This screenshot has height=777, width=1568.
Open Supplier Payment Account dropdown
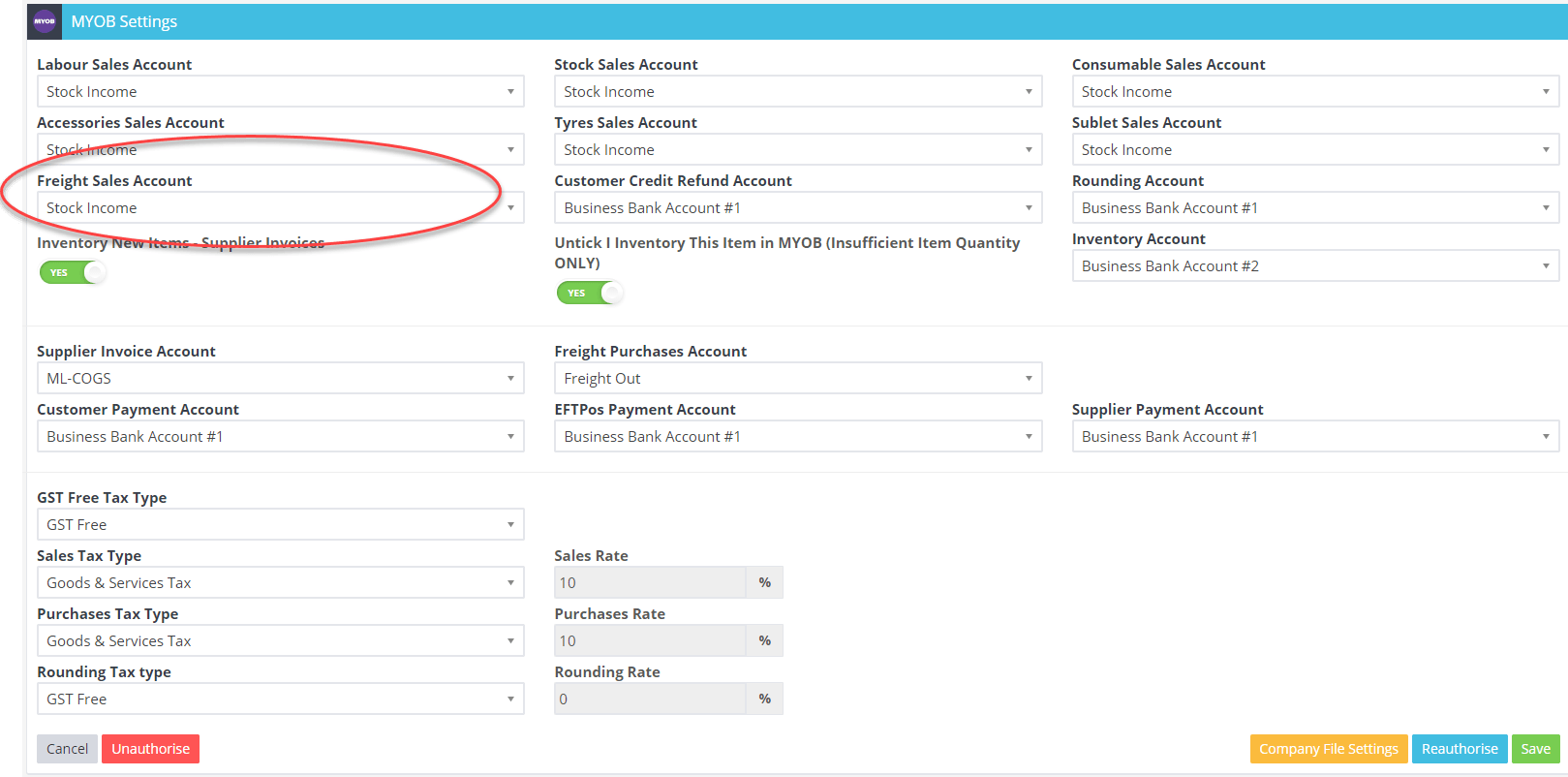click(1315, 436)
